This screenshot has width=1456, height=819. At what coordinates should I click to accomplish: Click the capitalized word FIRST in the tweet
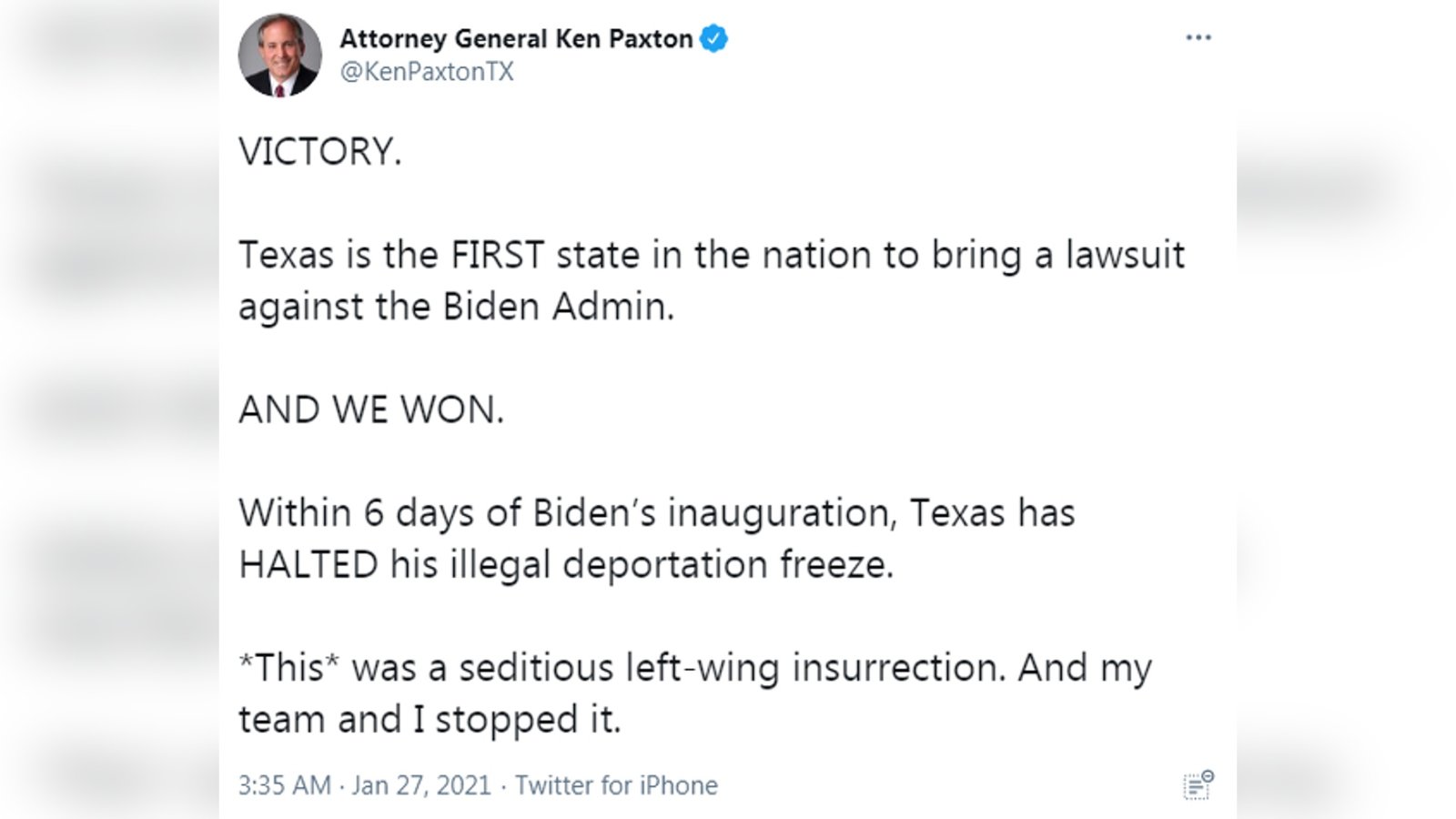[498, 255]
